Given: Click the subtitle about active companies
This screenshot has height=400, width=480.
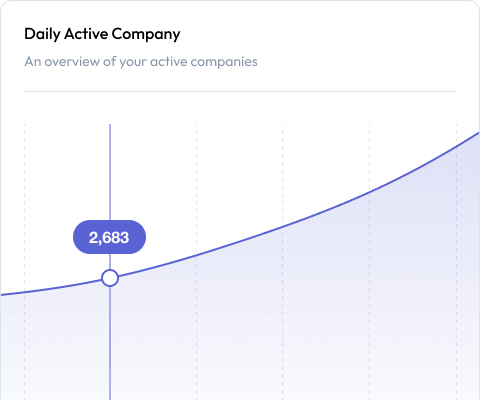Looking at the screenshot, I should pos(141,62).
